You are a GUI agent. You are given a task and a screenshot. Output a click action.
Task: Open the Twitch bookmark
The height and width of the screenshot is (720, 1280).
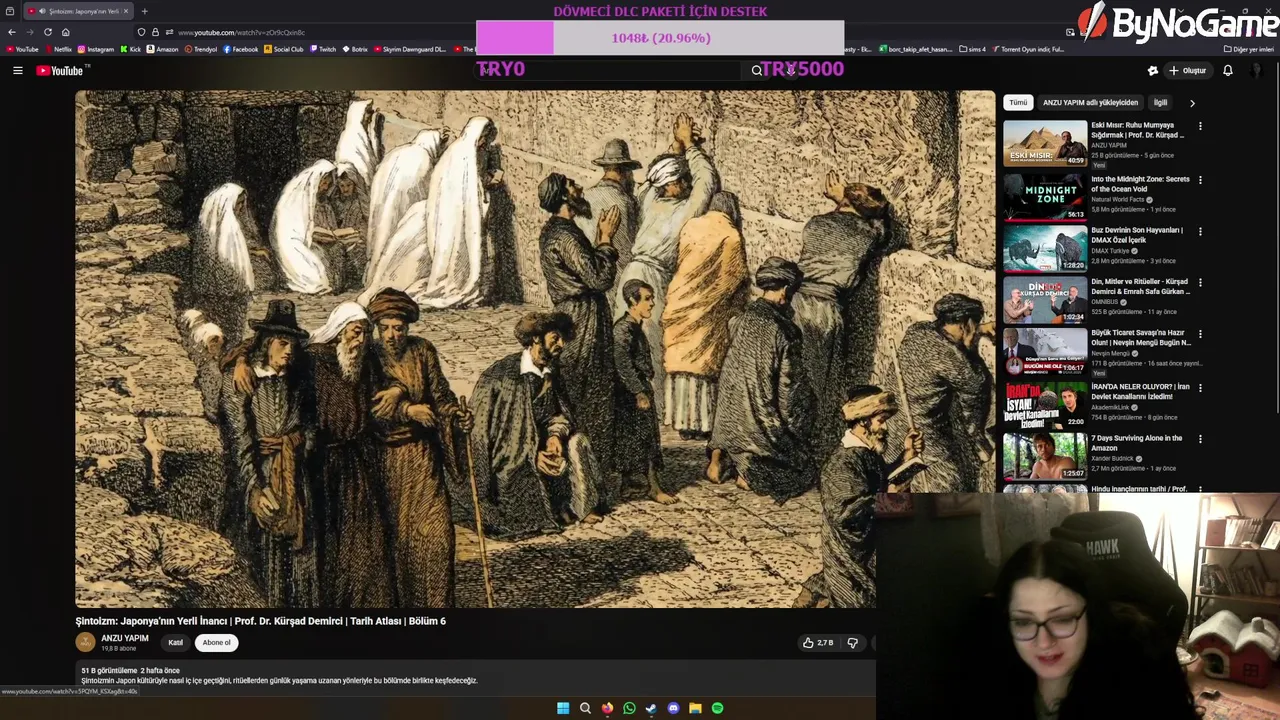pyautogui.click(x=322, y=49)
